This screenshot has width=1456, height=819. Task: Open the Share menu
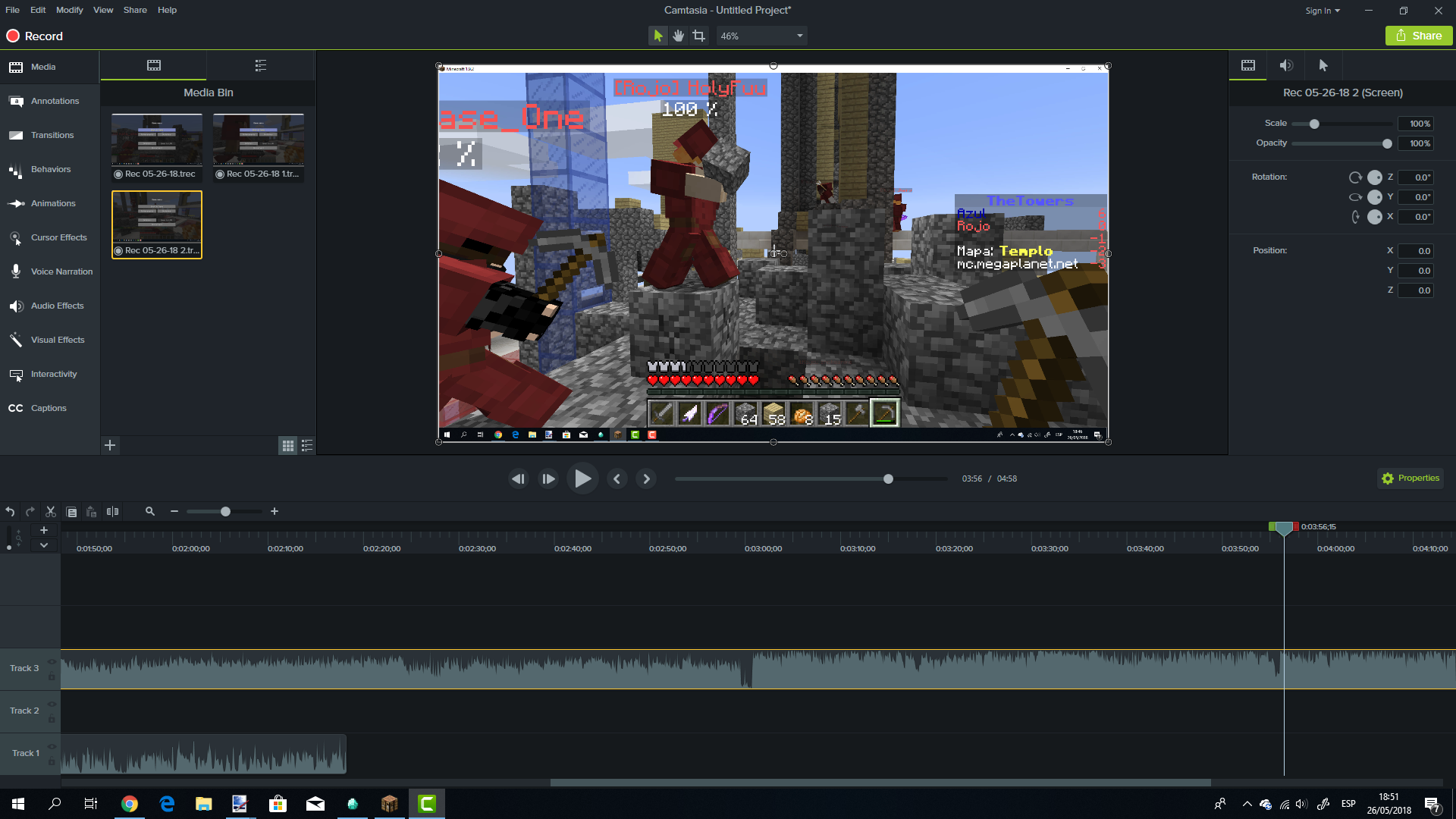(x=135, y=10)
